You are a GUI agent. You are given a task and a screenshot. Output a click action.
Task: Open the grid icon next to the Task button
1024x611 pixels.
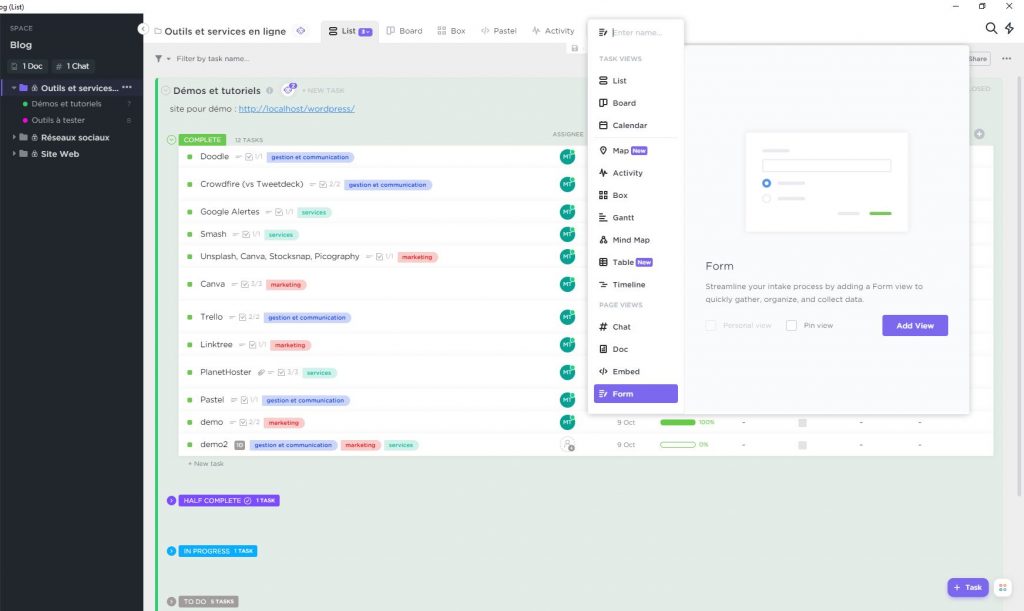[x=1002, y=588]
